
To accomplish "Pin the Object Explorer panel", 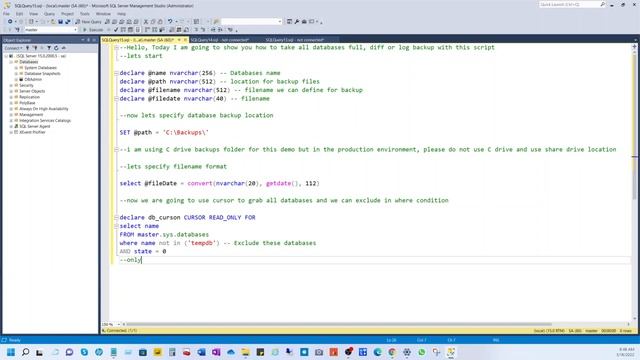I will (89, 40).
